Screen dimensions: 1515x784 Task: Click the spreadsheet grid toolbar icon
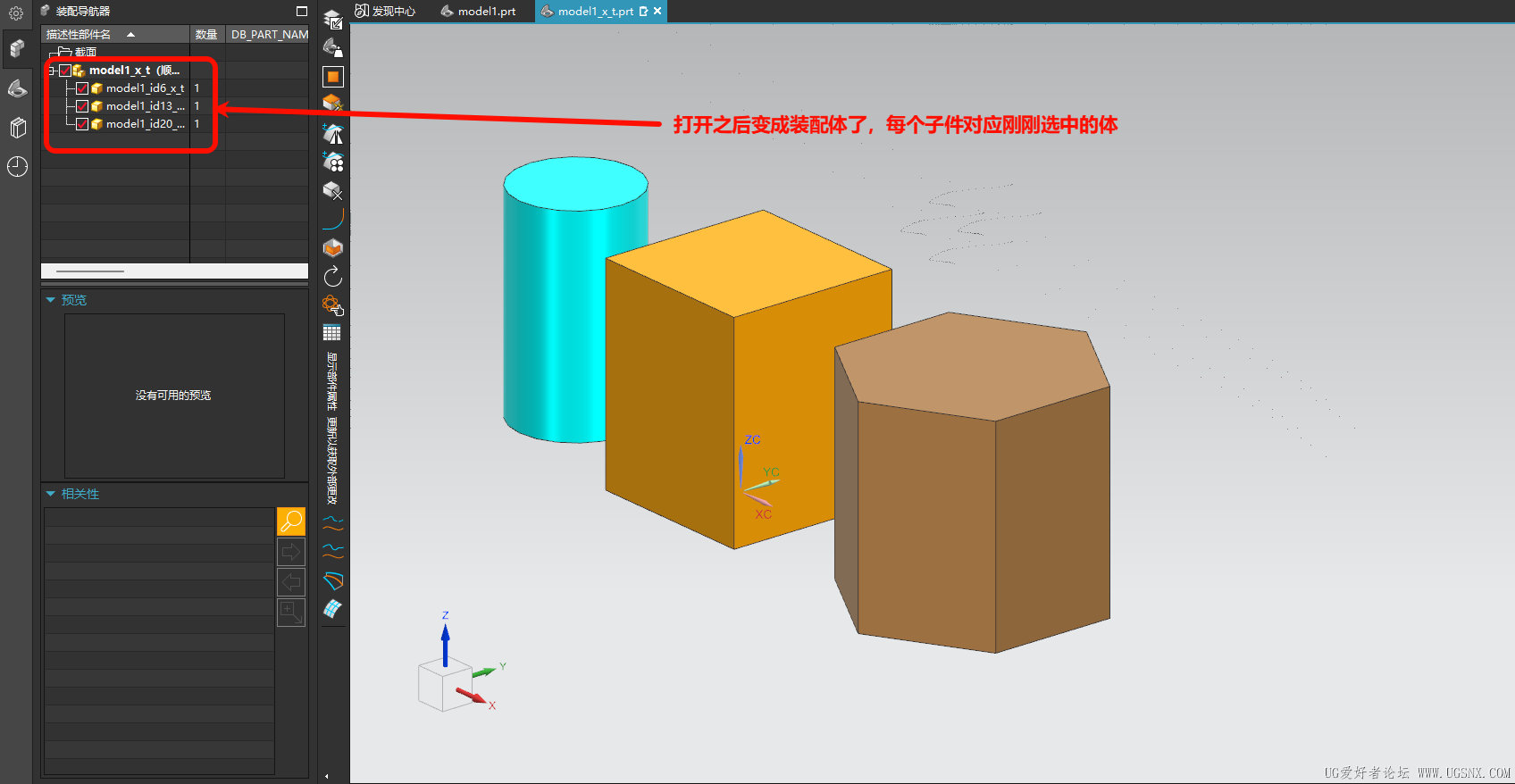pyautogui.click(x=332, y=333)
